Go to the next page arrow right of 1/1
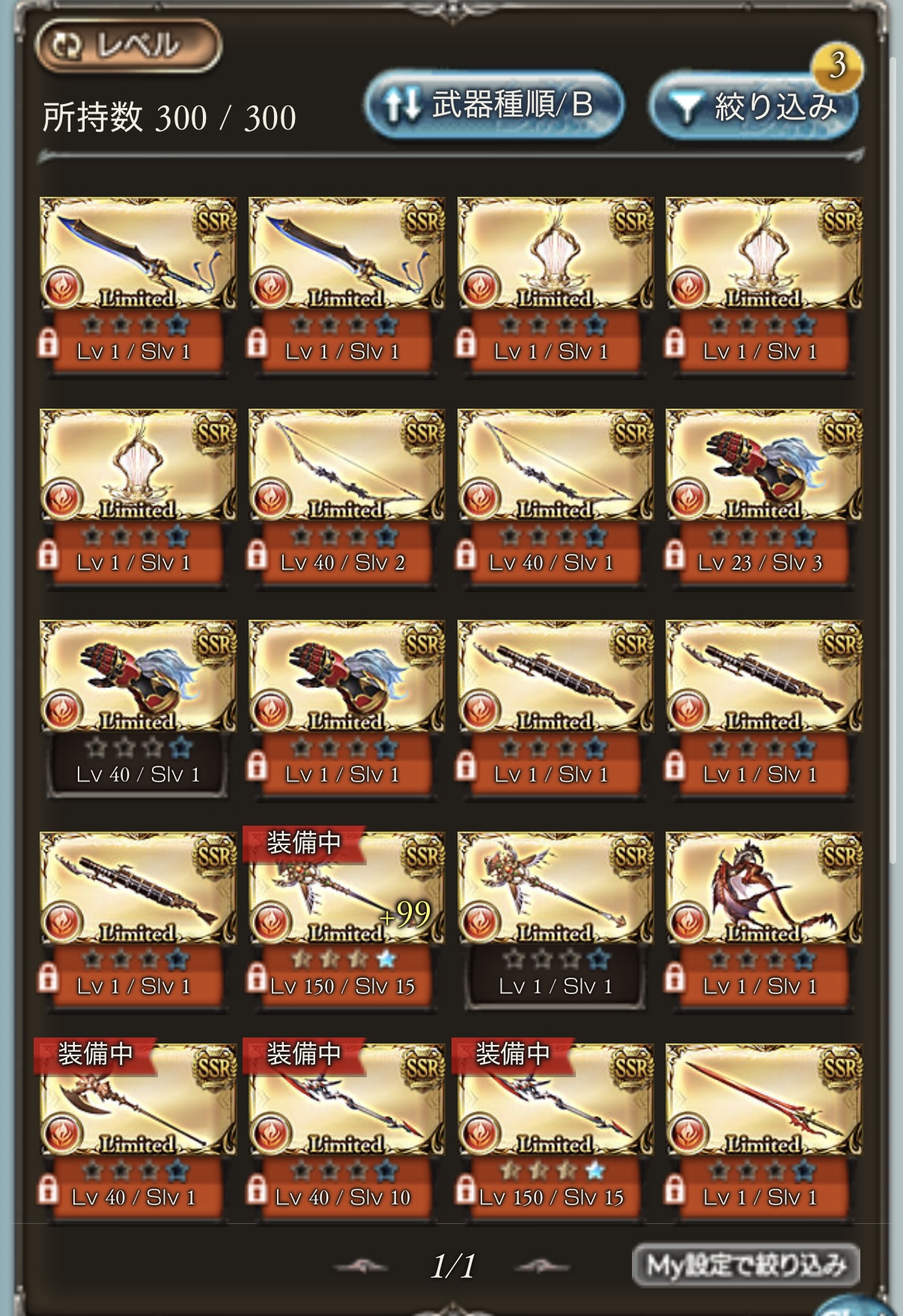 tap(542, 1267)
